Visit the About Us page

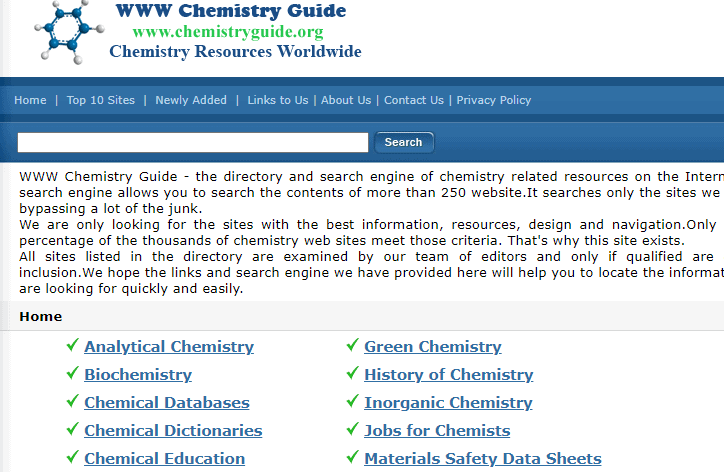click(x=346, y=100)
